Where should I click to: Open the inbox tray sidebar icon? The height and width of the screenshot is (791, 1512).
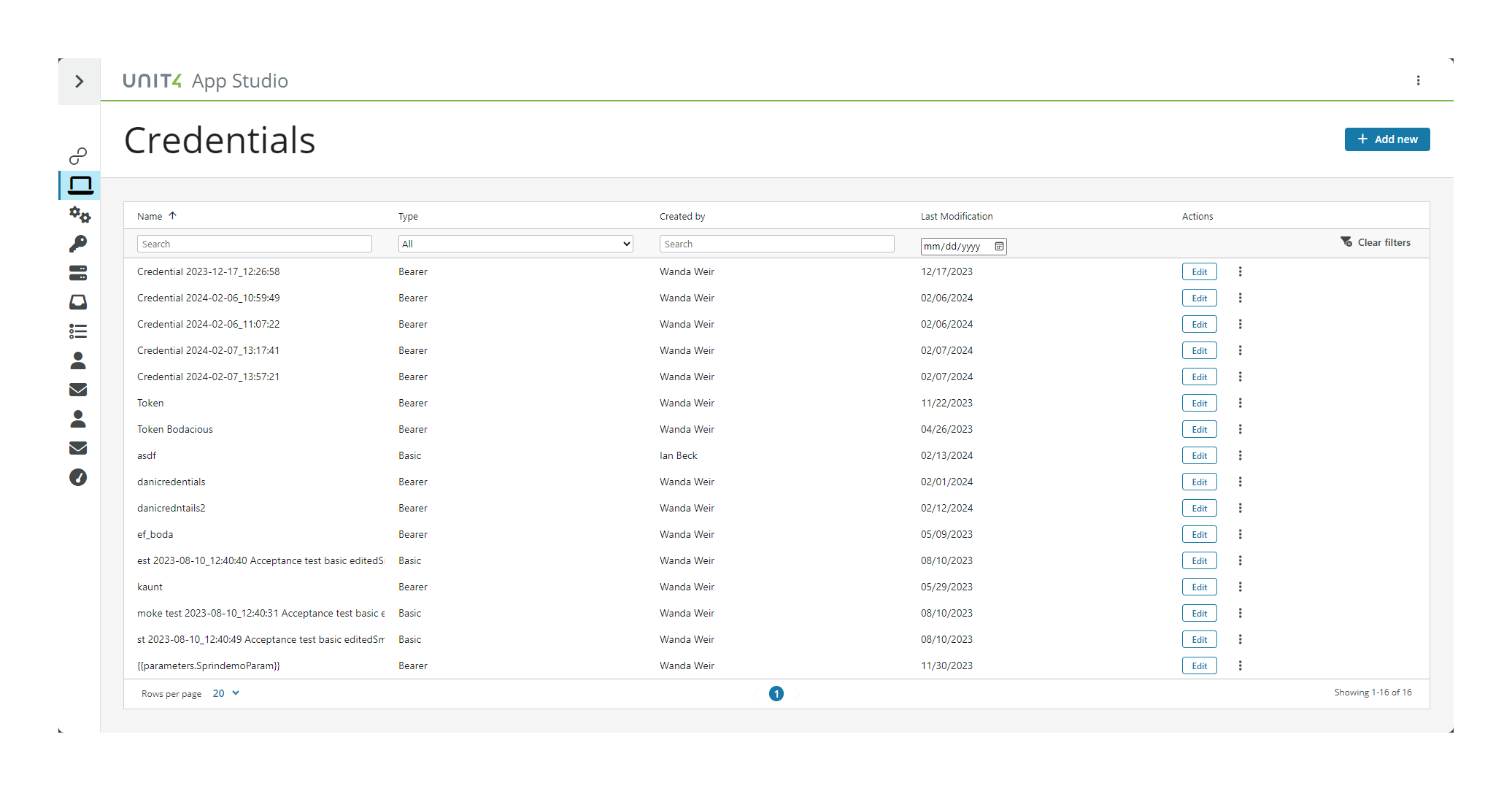pyautogui.click(x=78, y=302)
